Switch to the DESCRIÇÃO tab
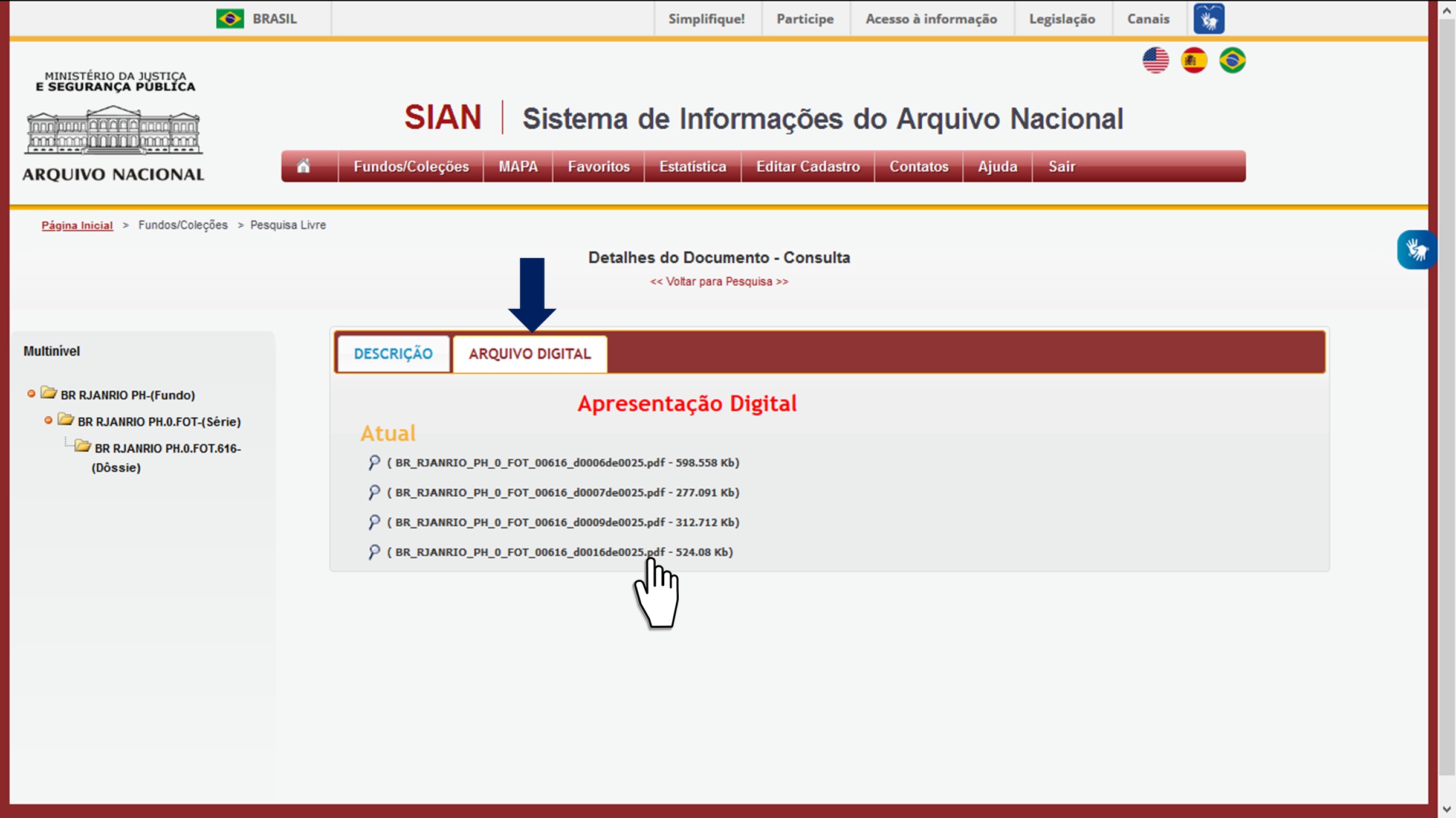The width and height of the screenshot is (1456, 818). (x=393, y=353)
